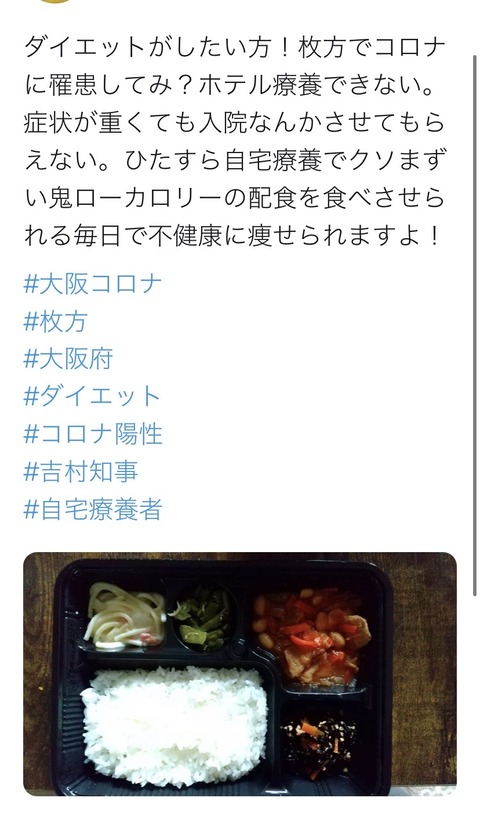The width and height of the screenshot is (480, 816).
Task: Click the green vegetable side dish
Action: (x=203, y=618)
